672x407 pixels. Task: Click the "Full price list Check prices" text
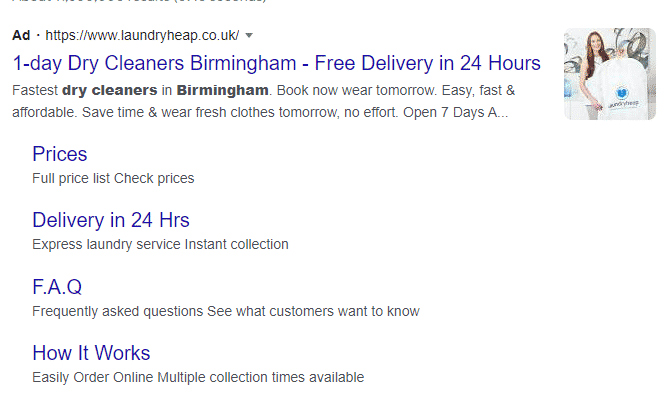pos(113,178)
